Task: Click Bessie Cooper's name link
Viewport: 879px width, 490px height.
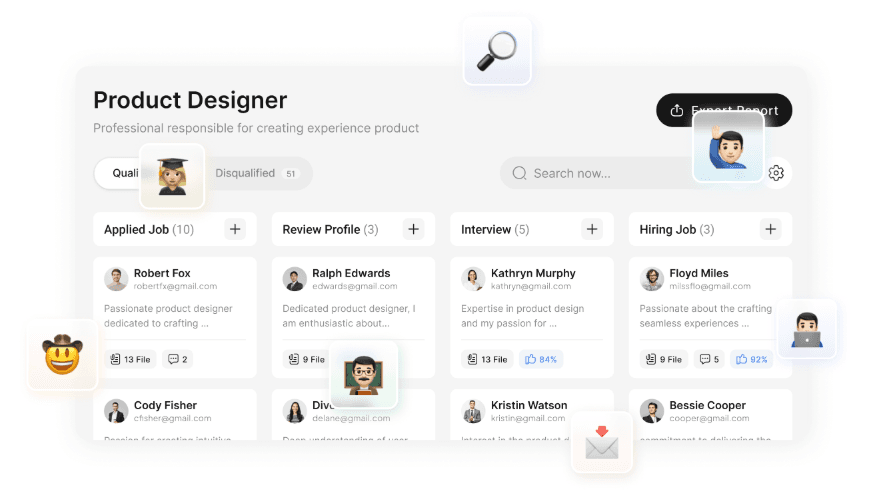Action: pos(707,405)
